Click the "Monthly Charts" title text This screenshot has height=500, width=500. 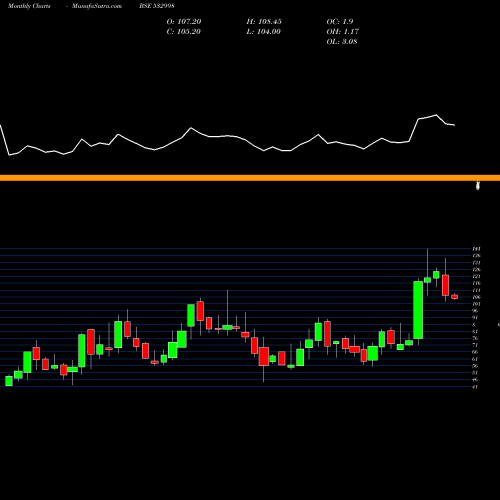(x=29, y=6)
